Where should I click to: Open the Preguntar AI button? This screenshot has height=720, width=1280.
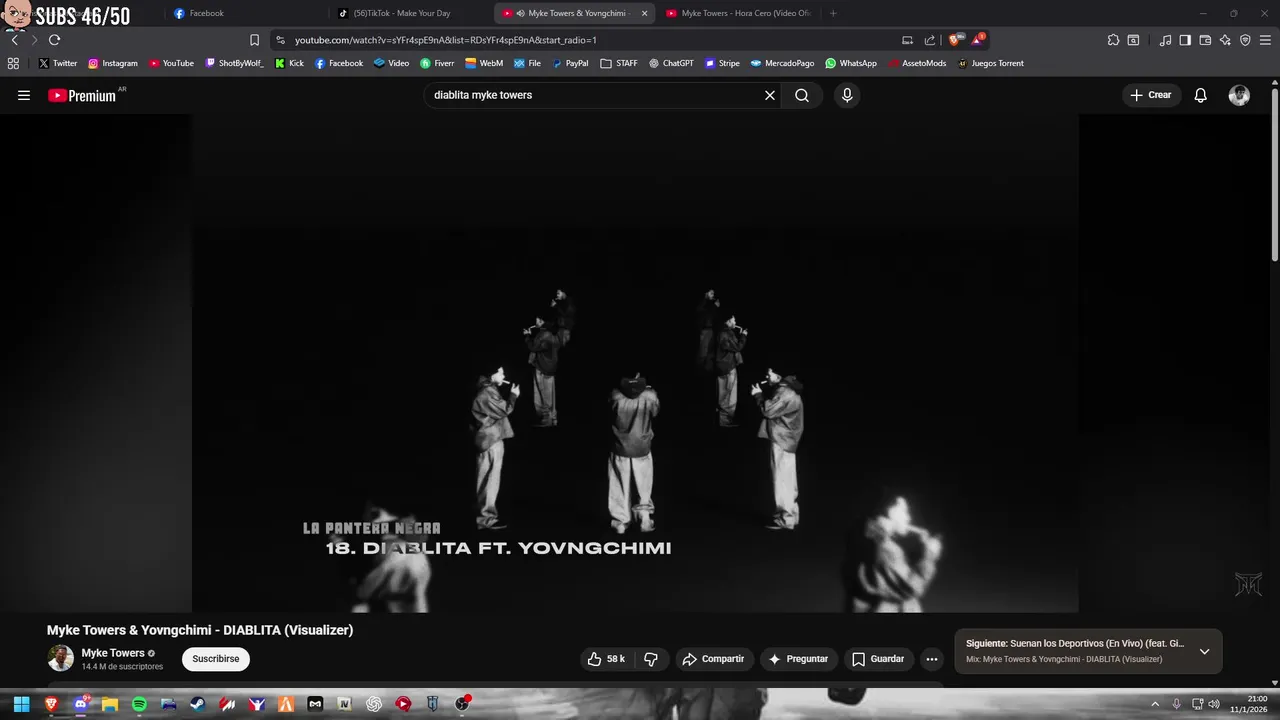coord(798,659)
